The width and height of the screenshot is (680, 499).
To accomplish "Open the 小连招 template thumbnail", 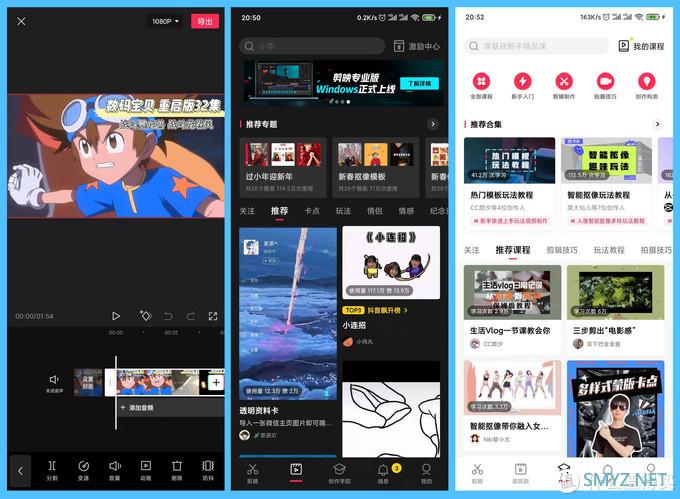I will (x=391, y=263).
